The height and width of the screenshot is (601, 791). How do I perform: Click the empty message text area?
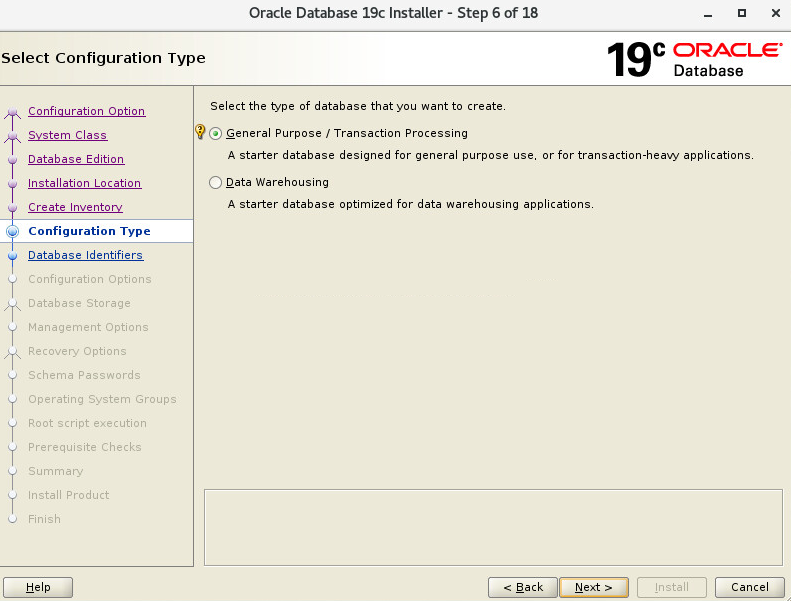(493, 527)
